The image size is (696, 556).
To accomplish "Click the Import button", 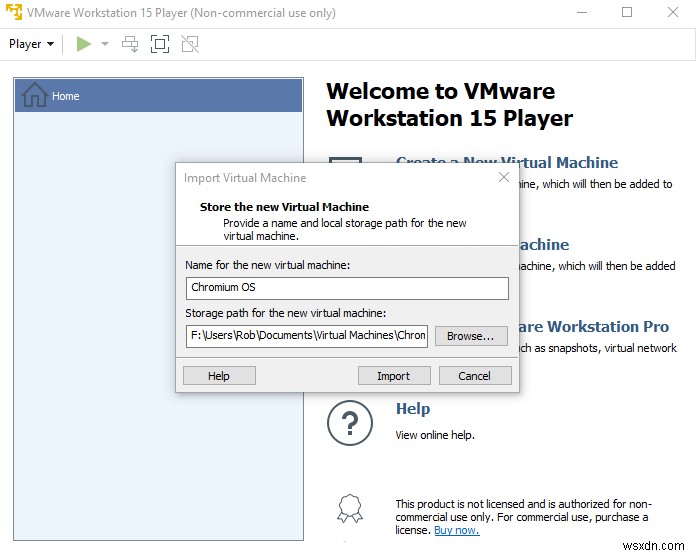I will point(394,376).
